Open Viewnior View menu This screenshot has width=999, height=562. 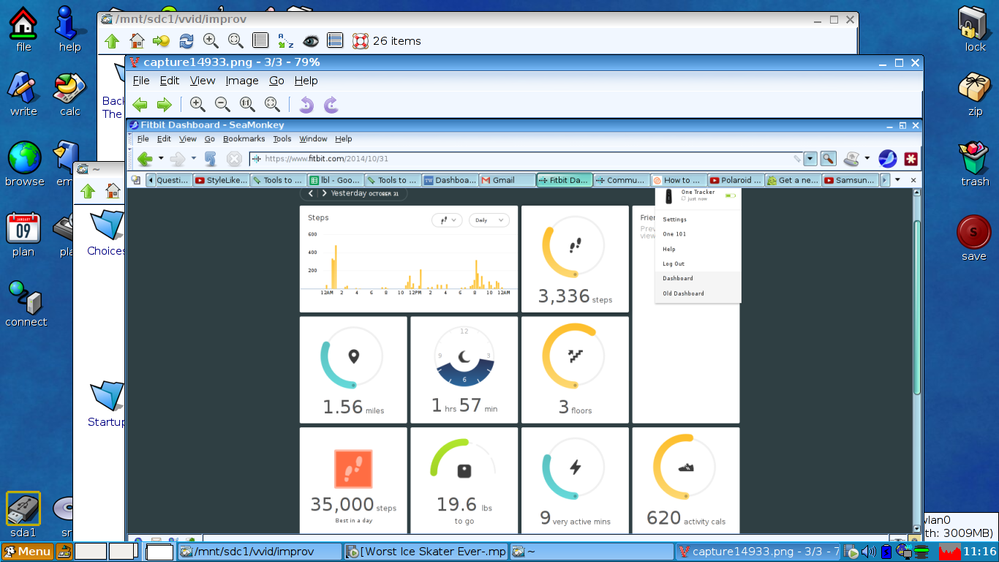(x=202, y=81)
